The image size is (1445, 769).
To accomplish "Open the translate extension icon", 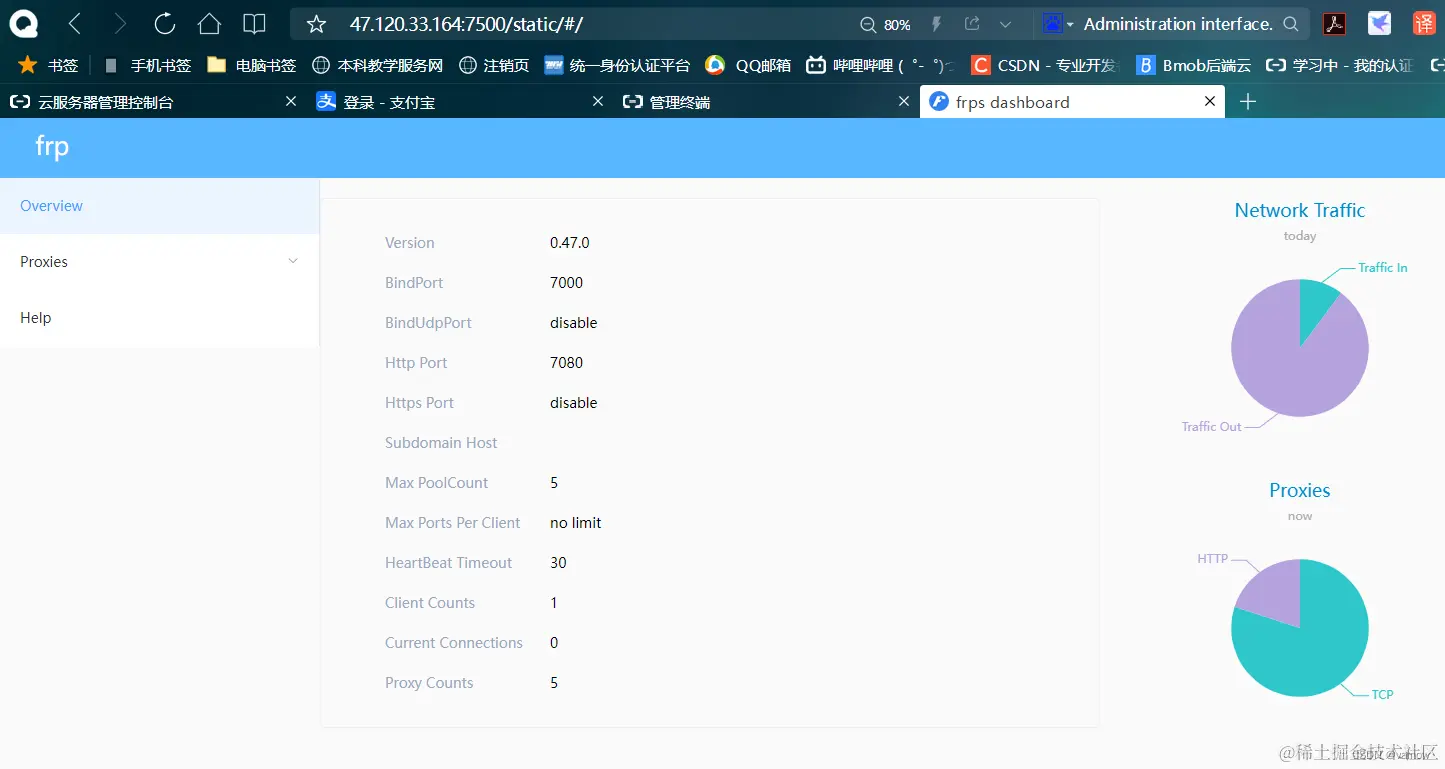I will (1424, 24).
